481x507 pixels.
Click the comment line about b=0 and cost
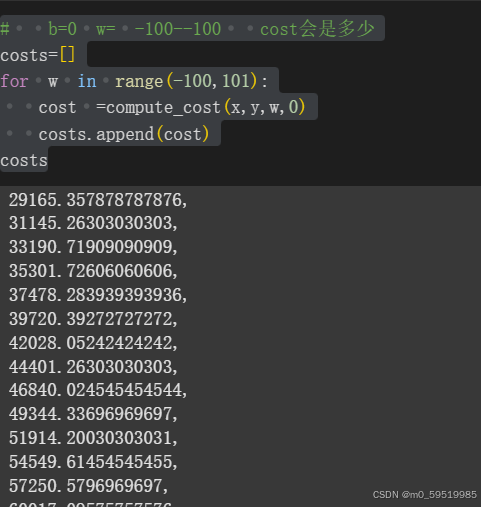[188, 29]
